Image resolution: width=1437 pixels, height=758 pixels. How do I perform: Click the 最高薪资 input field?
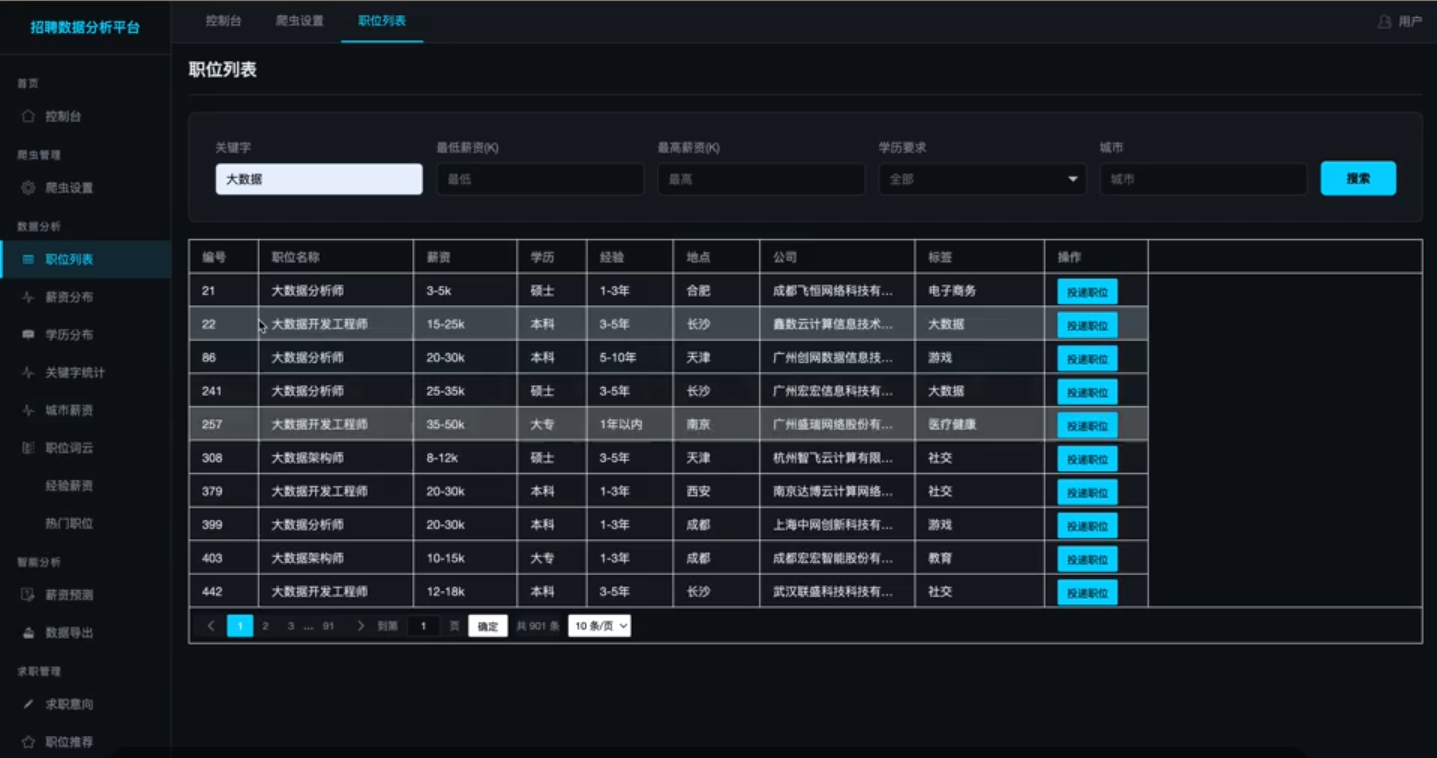coord(761,179)
